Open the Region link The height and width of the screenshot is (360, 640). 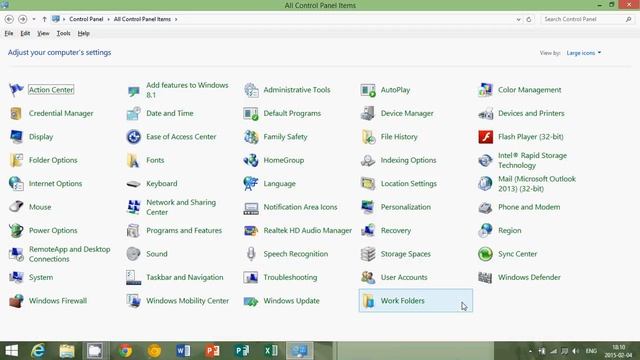click(x=509, y=230)
